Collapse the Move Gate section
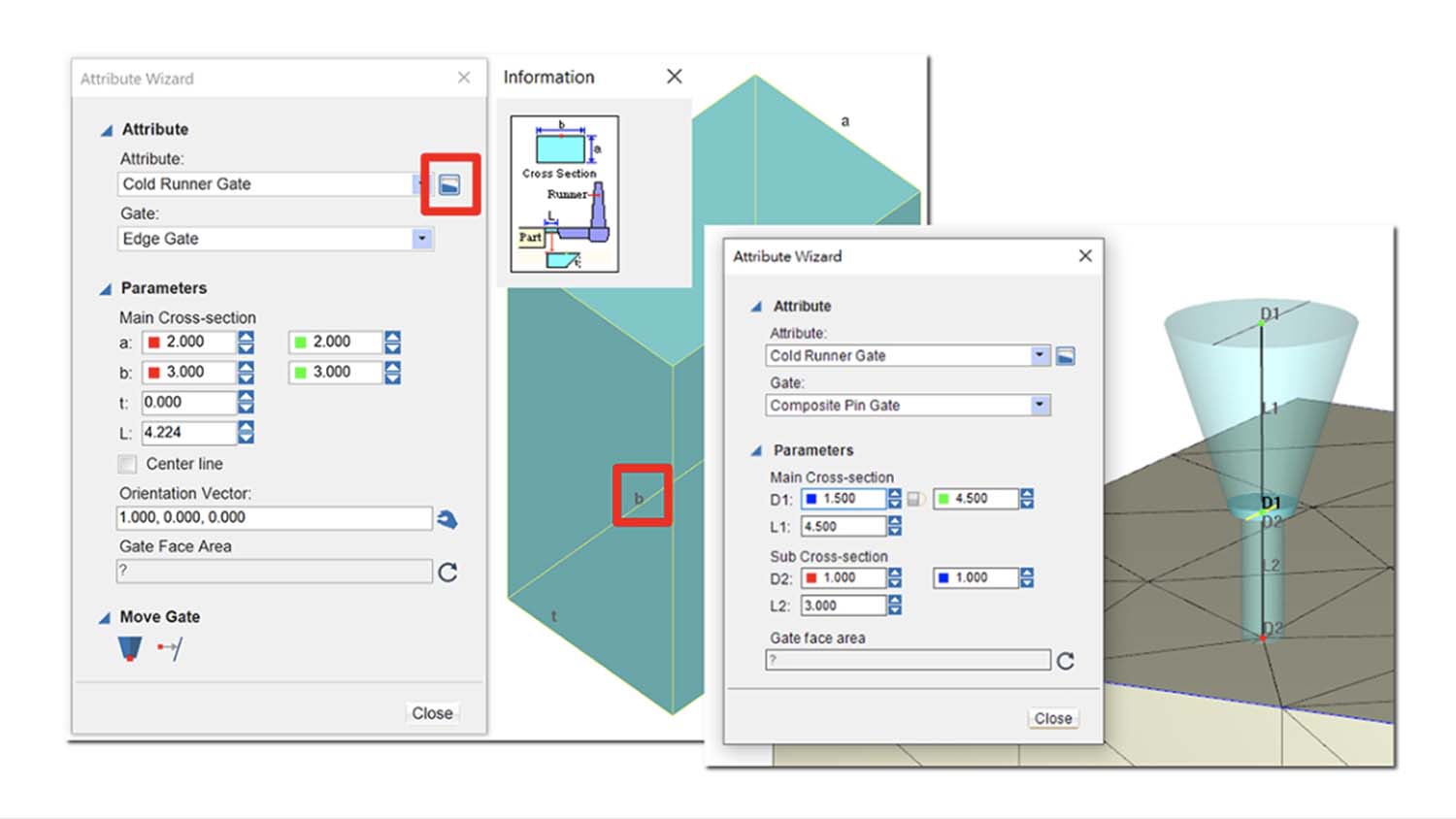Viewport: 1456px width, 819px height. pos(105,618)
